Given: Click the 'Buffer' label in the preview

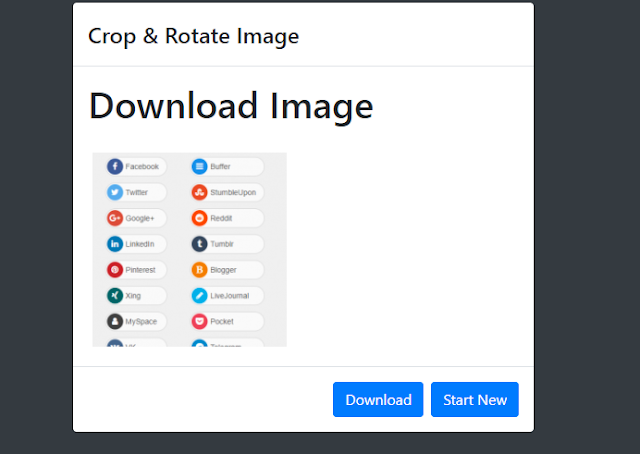Looking at the screenshot, I should [x=220, y=167].
